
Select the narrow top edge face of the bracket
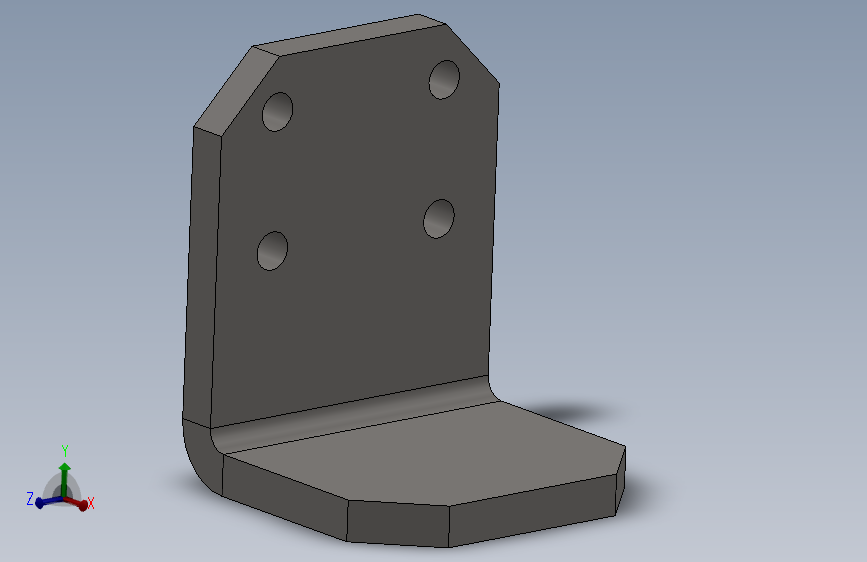(x=349, y=35)
